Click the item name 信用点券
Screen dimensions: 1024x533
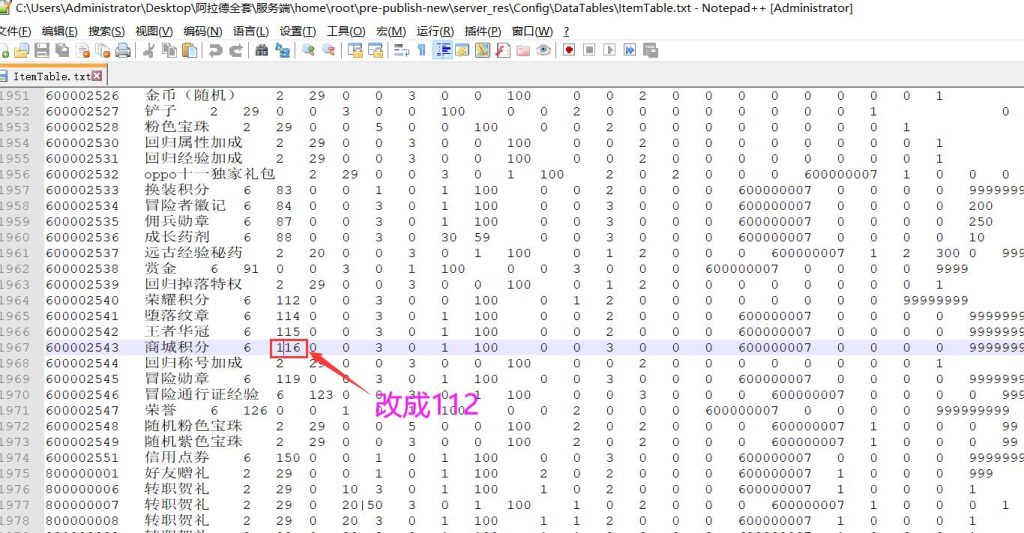[x=176, y=458]
